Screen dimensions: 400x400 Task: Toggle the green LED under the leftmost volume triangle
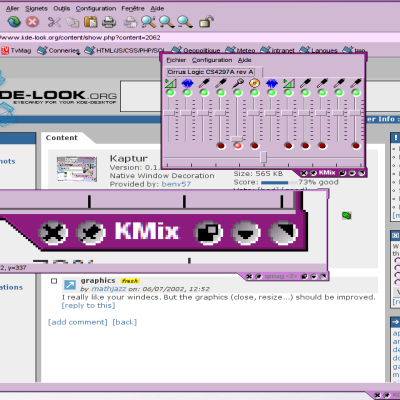170,93
